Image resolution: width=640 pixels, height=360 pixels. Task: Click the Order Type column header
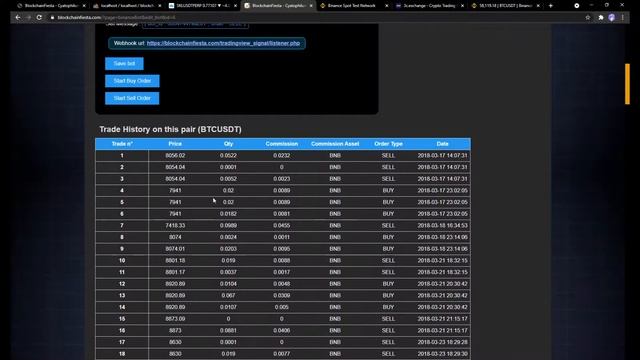(388, 144)
